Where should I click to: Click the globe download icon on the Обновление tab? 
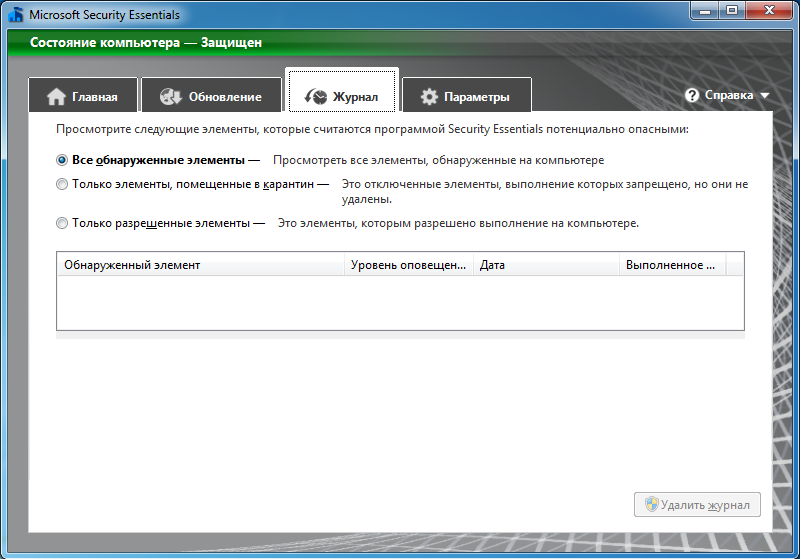tap(170, 96)
